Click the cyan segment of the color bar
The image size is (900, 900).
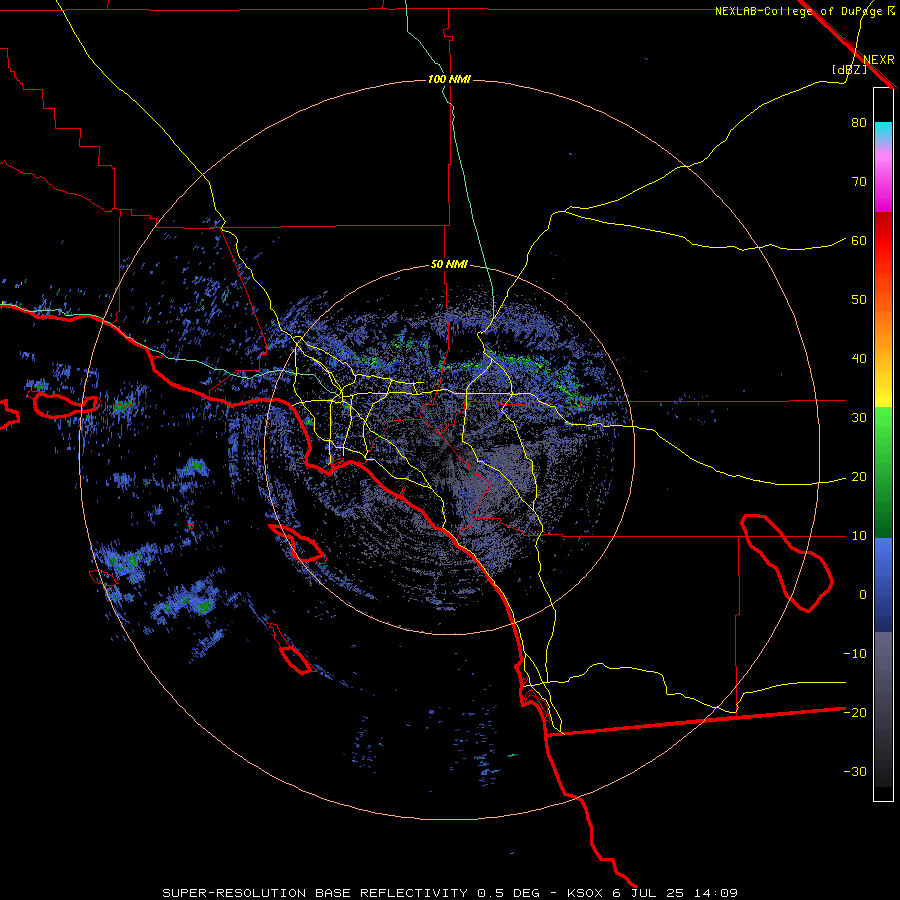click(883, 132)
